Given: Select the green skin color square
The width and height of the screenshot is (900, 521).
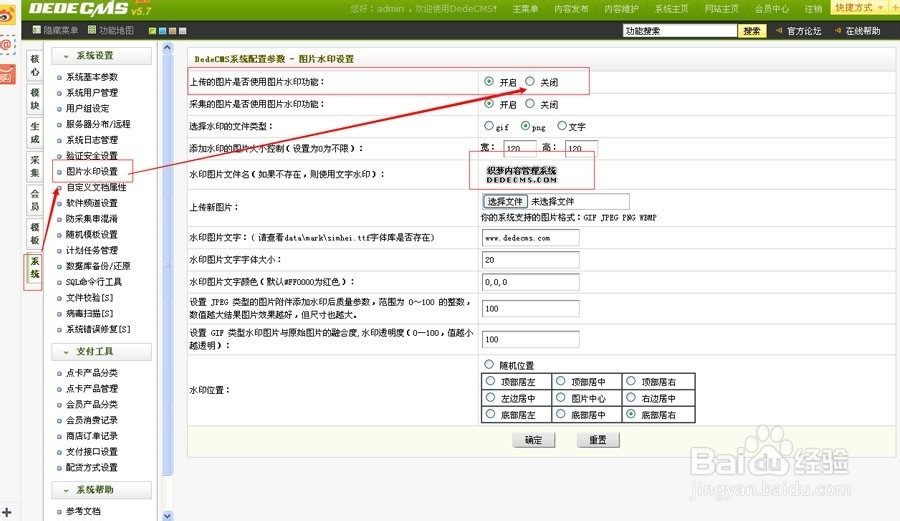Looking at the screenshot, I should coord(152,31).
